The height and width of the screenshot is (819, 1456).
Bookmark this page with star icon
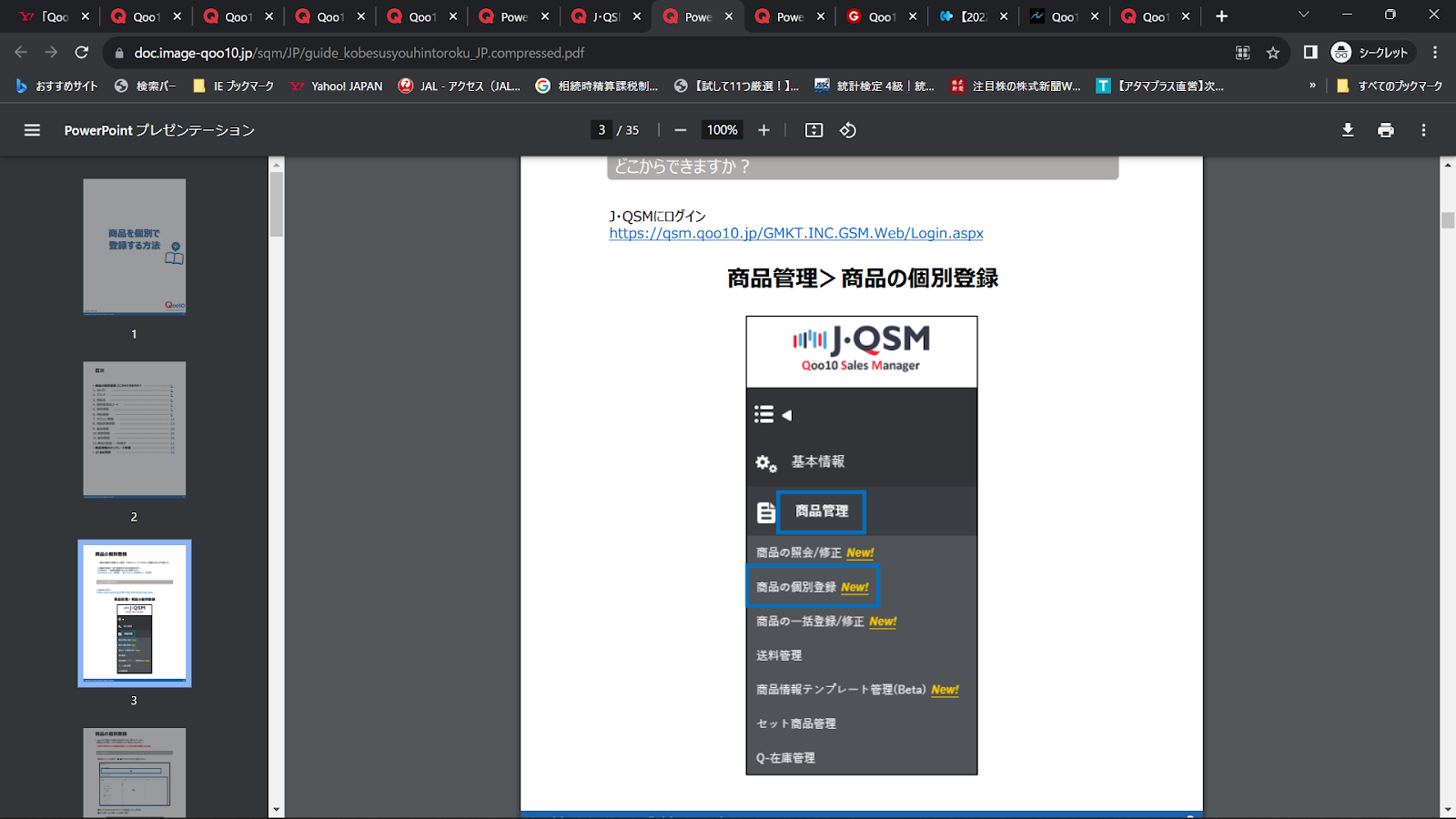(x=1272, y=53)
